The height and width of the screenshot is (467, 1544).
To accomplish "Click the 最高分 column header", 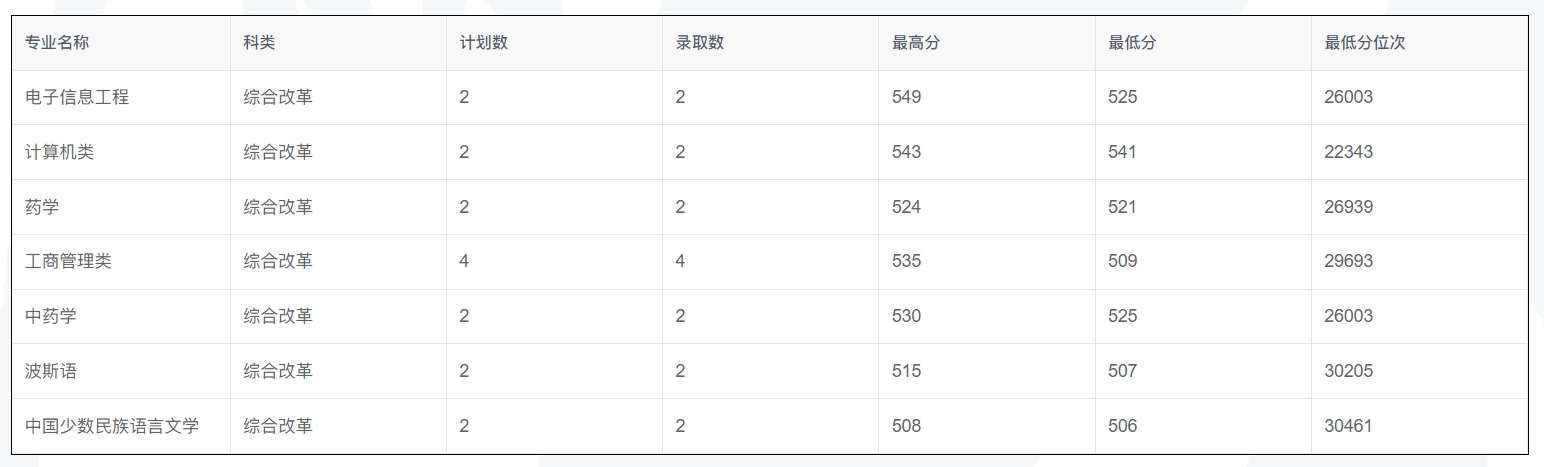I will pyautogui.click(x=915, y=43).
